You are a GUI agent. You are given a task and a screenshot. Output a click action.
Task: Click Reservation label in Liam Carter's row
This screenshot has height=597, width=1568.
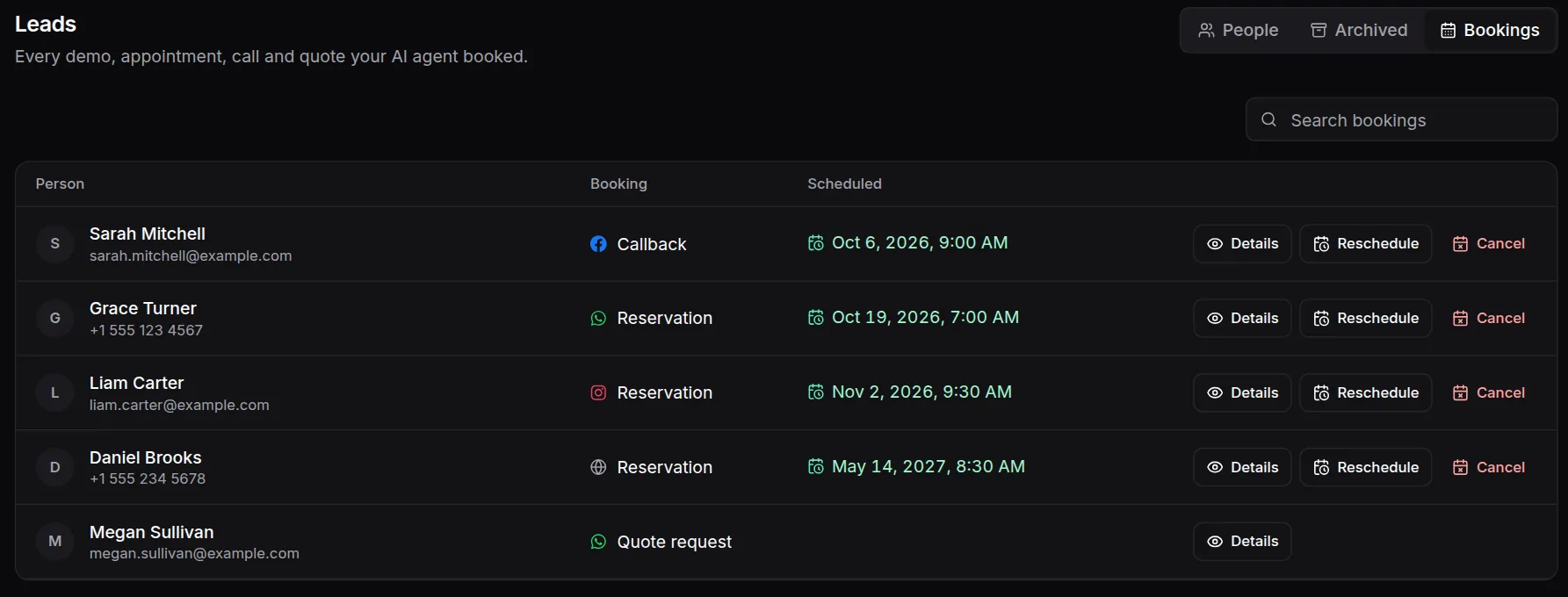point(665,392)
